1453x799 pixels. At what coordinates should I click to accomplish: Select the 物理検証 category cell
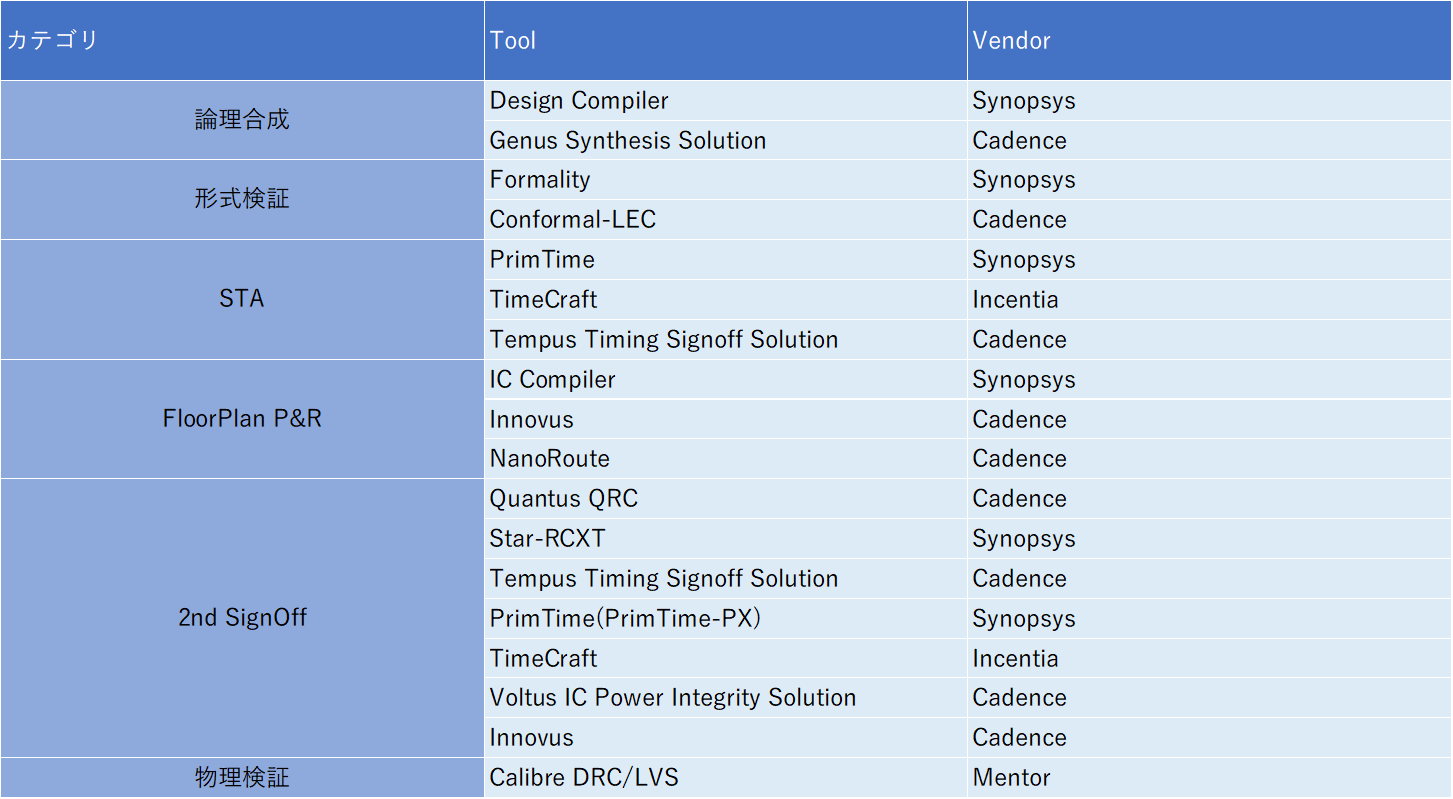tap(242, 777)
